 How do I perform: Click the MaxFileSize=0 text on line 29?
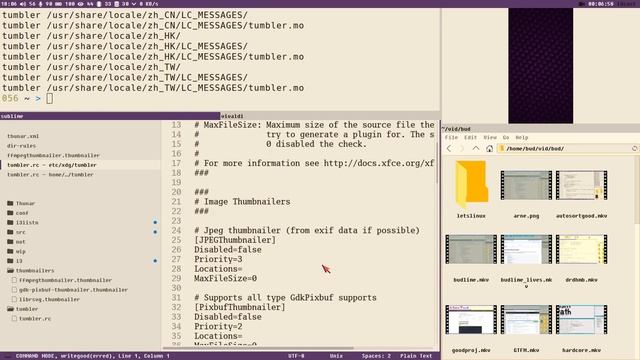[x=225, y=278]
